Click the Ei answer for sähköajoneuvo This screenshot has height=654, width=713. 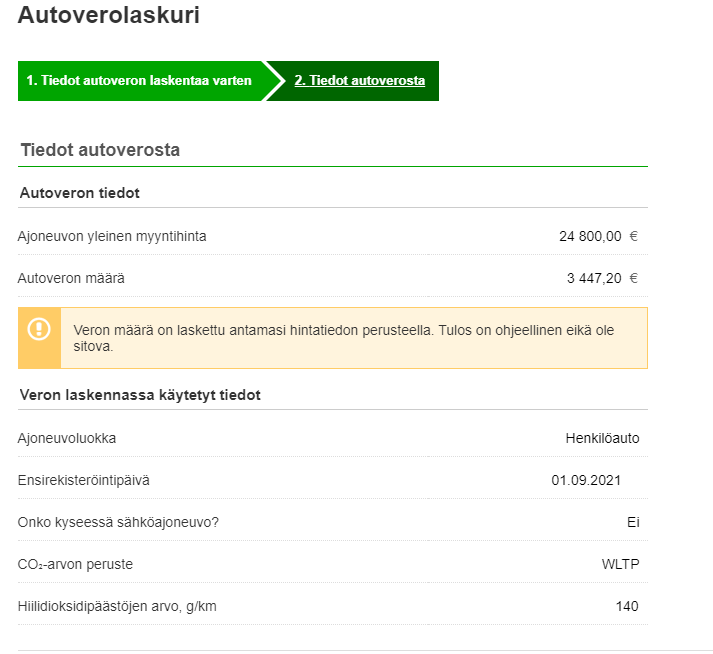pyautogui.click(x=632, y=522)
